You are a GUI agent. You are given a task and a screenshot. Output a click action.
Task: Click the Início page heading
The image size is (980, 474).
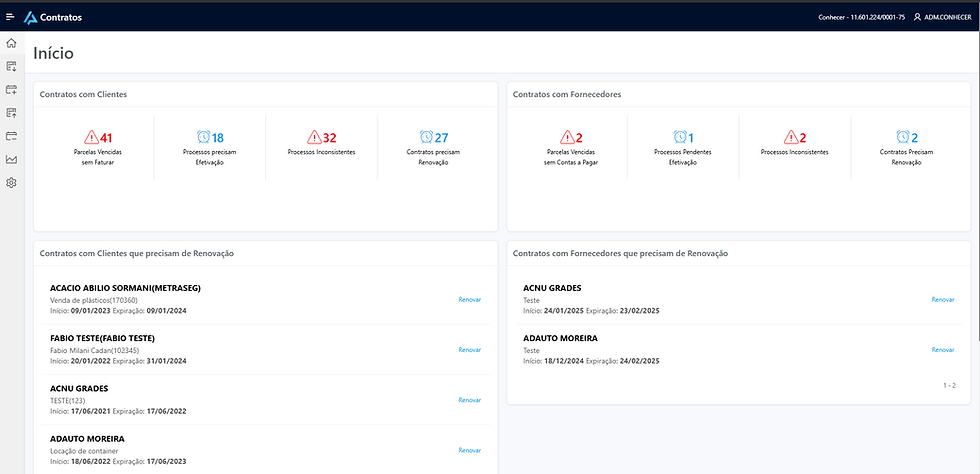53,53
